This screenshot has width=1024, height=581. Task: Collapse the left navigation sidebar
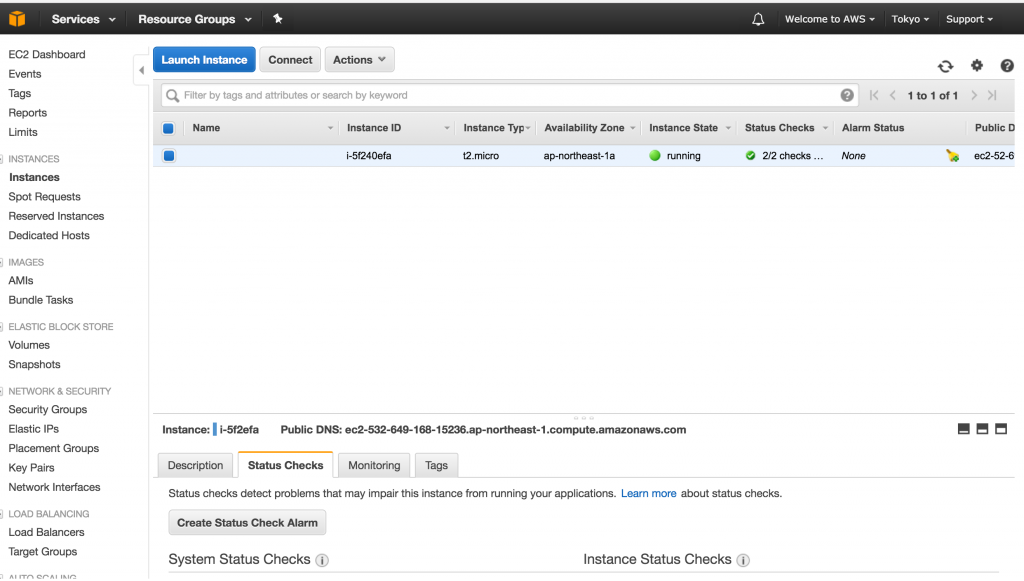coord(141,70)
